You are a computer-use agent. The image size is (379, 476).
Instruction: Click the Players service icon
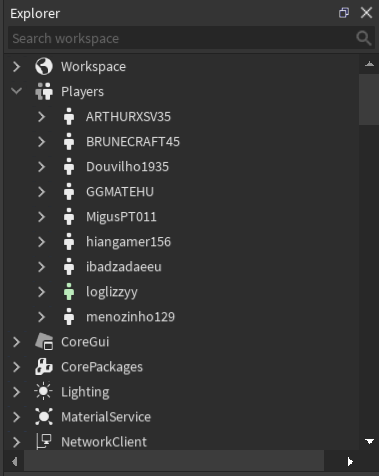click(44, 91)
